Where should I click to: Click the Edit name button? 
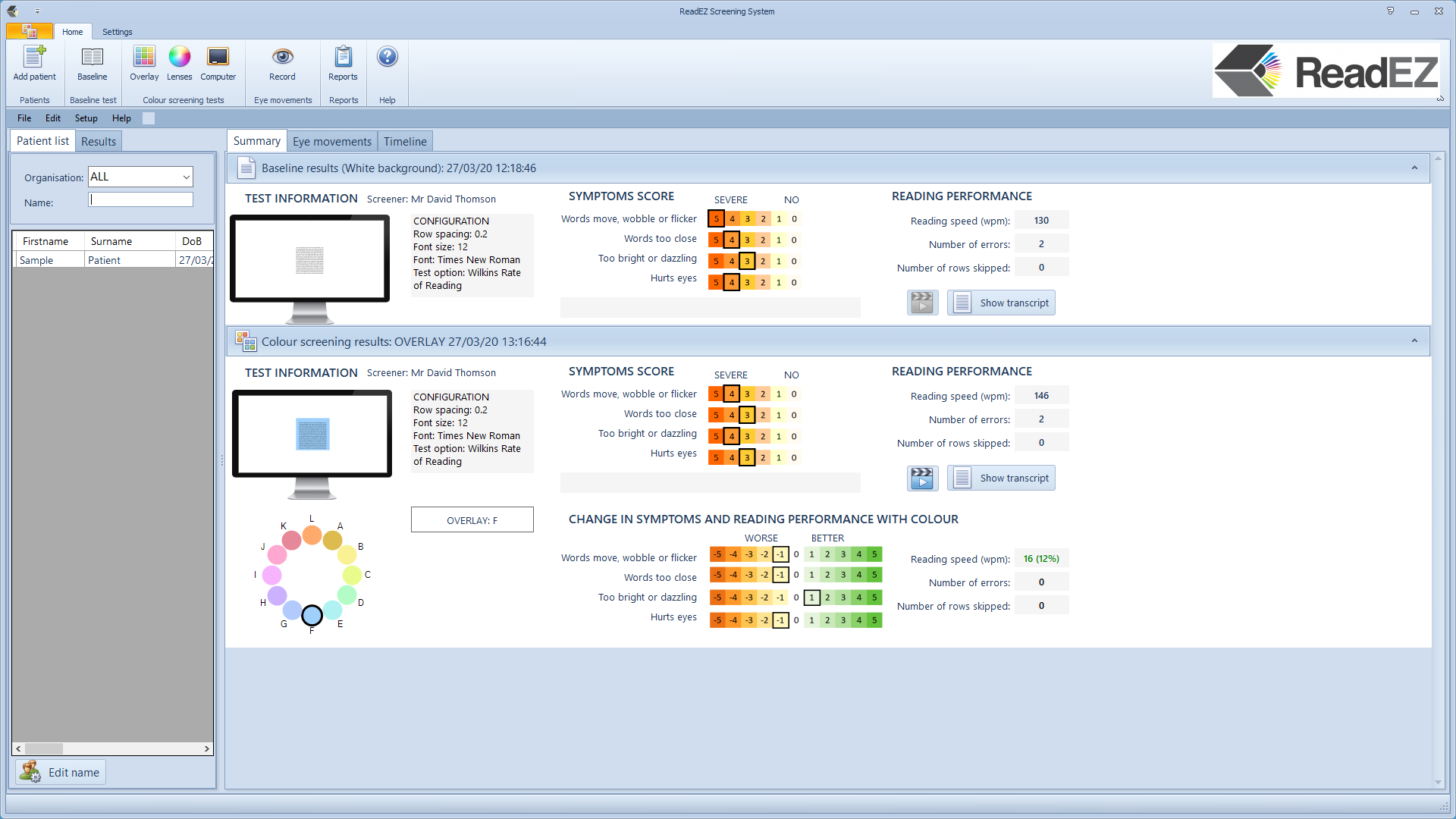tap(61, 772)
